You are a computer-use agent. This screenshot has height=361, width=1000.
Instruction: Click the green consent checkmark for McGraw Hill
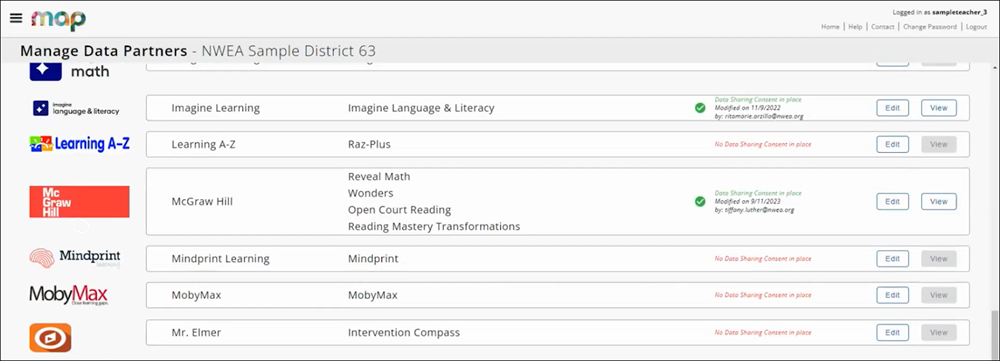click(700, 202)
